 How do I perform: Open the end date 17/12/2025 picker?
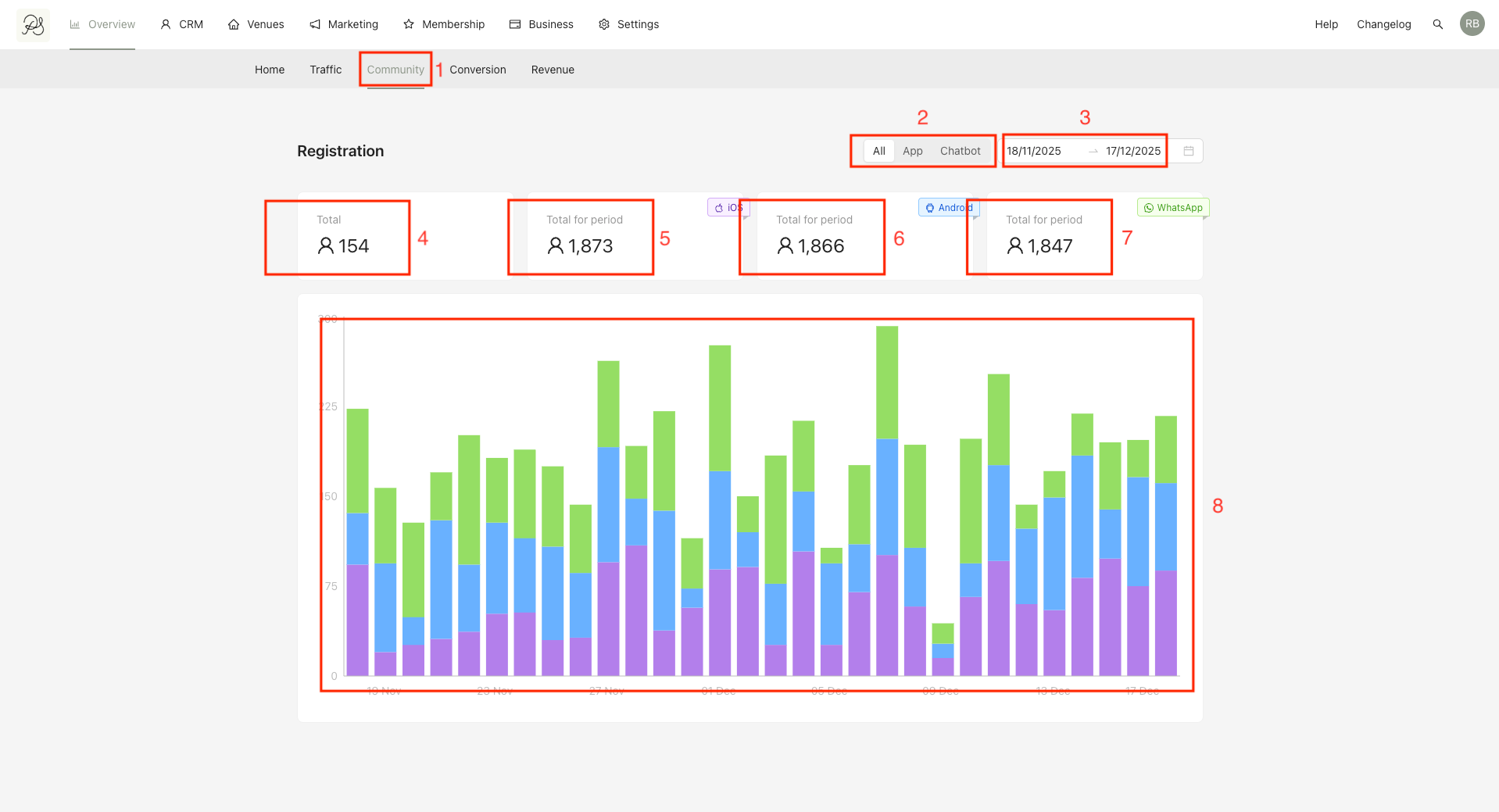pyautogui.click(x=1133, y=151)
